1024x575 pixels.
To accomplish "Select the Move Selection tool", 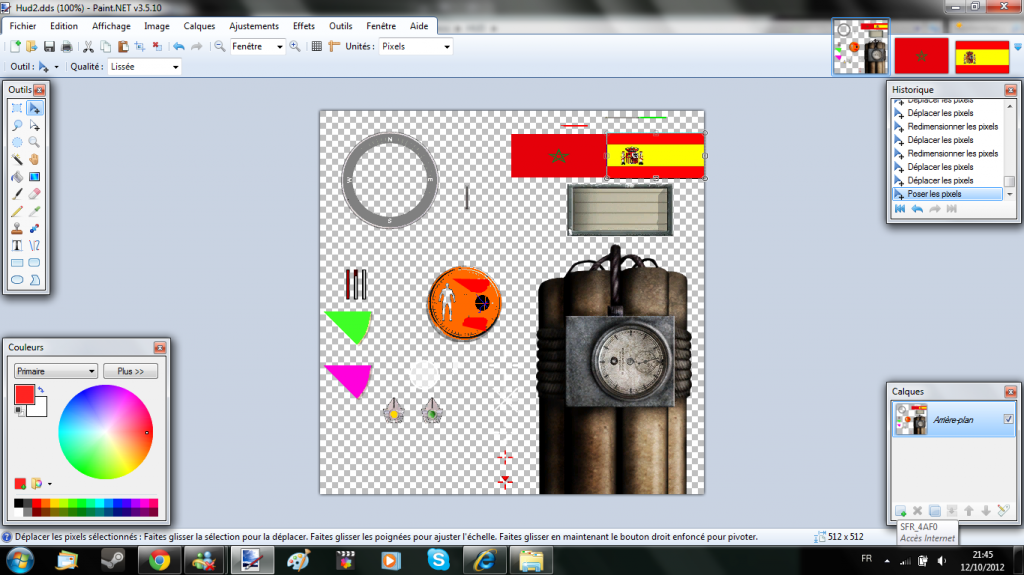I will [35, 125].
